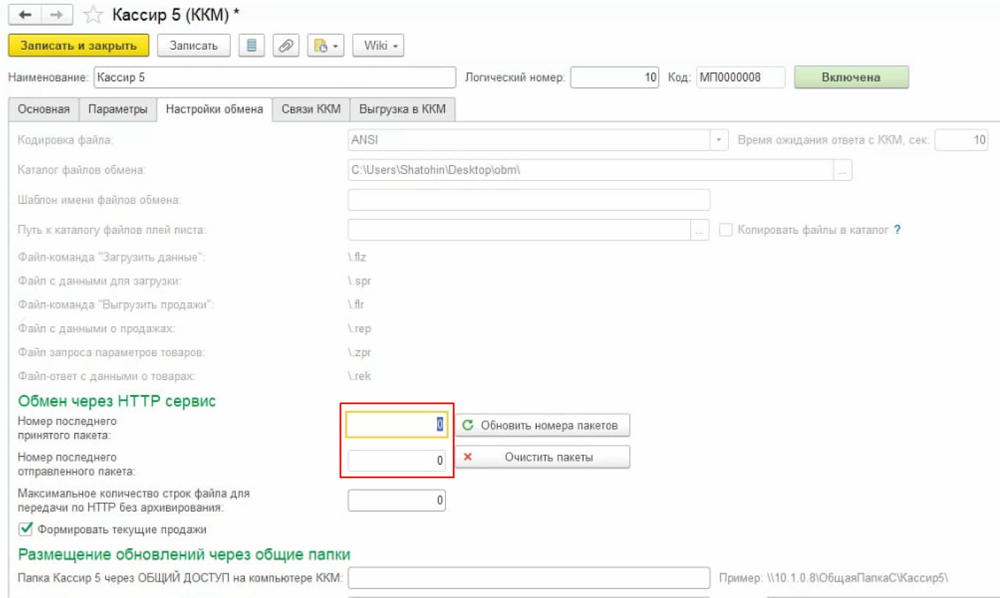Switch to the 'Основная' tab
This screenshot has width=1000, height=598.
pyautogui.click(x=44, y=110)
